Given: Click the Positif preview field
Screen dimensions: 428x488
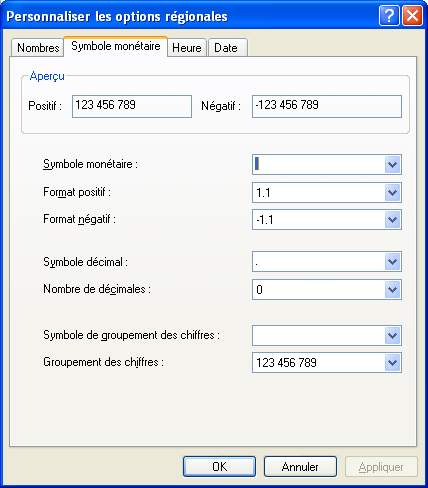Looking at the screenshot, I should click(x=132, y=106).
